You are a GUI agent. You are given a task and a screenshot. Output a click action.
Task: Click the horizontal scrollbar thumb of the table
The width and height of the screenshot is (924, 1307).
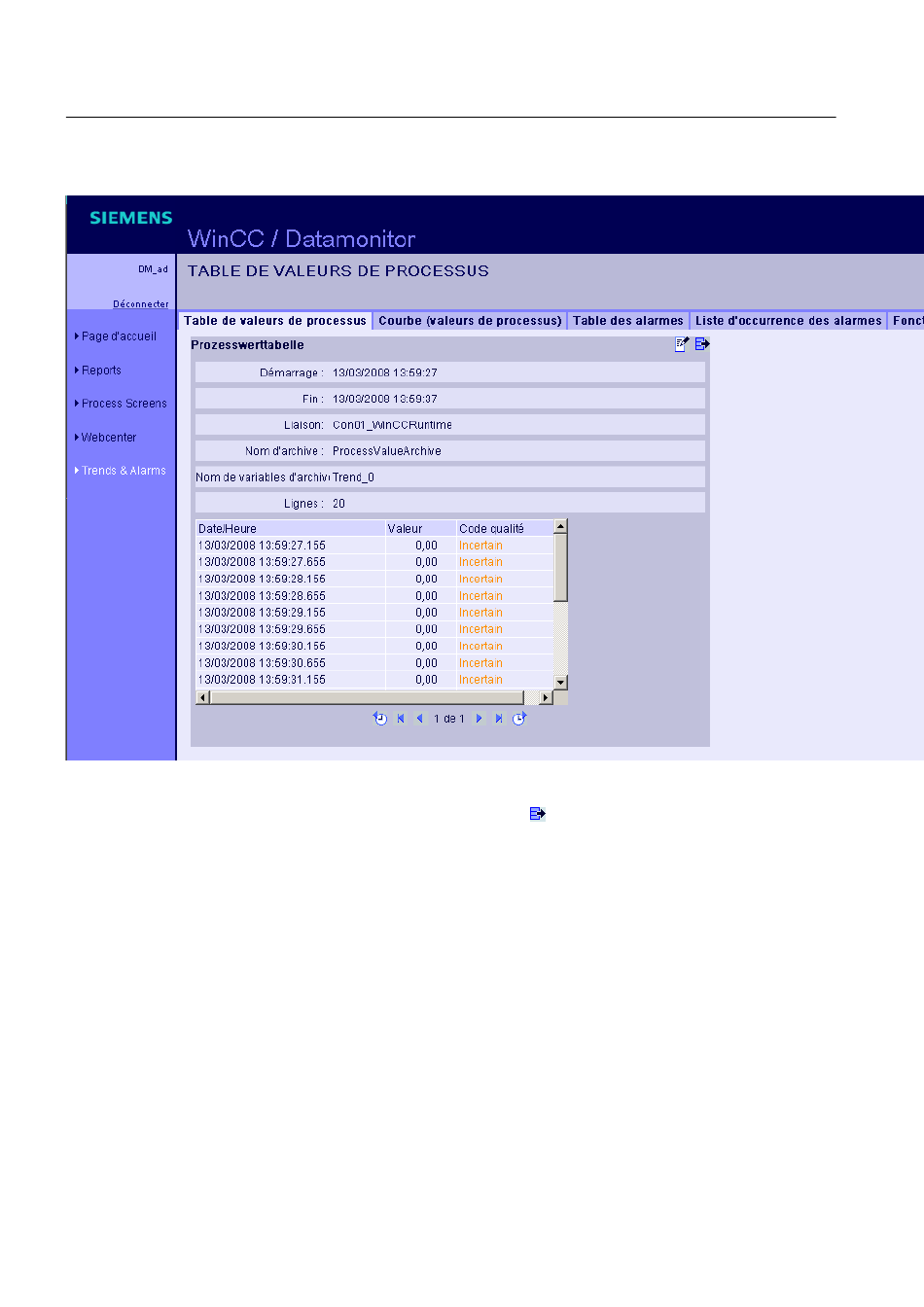pos(367,697)
